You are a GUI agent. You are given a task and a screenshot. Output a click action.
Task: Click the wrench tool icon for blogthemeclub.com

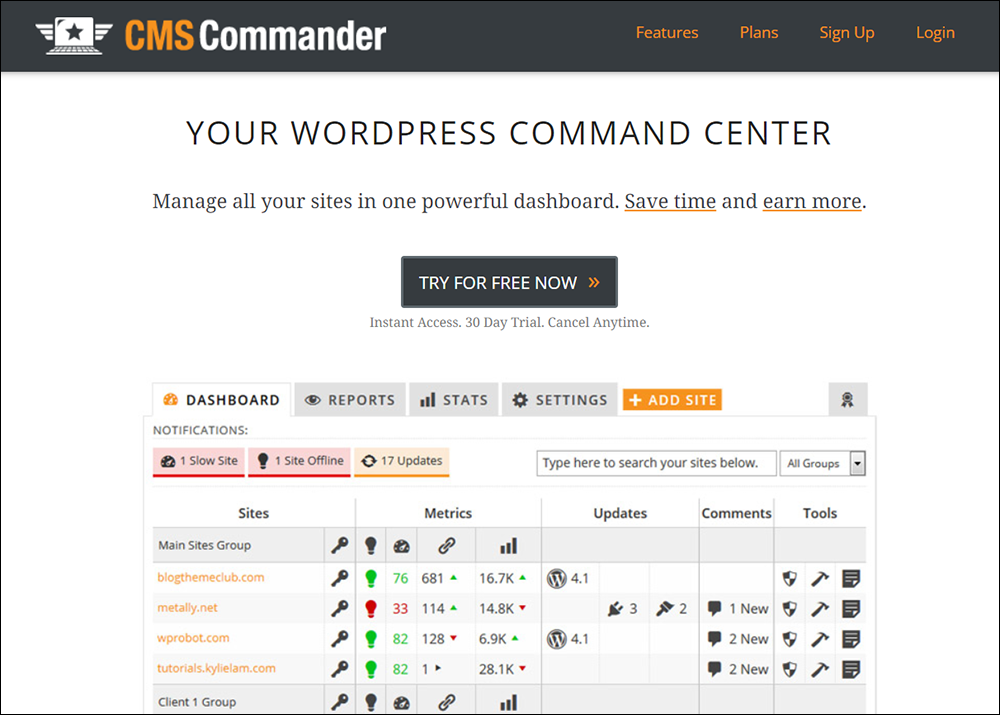coord(821,578)
